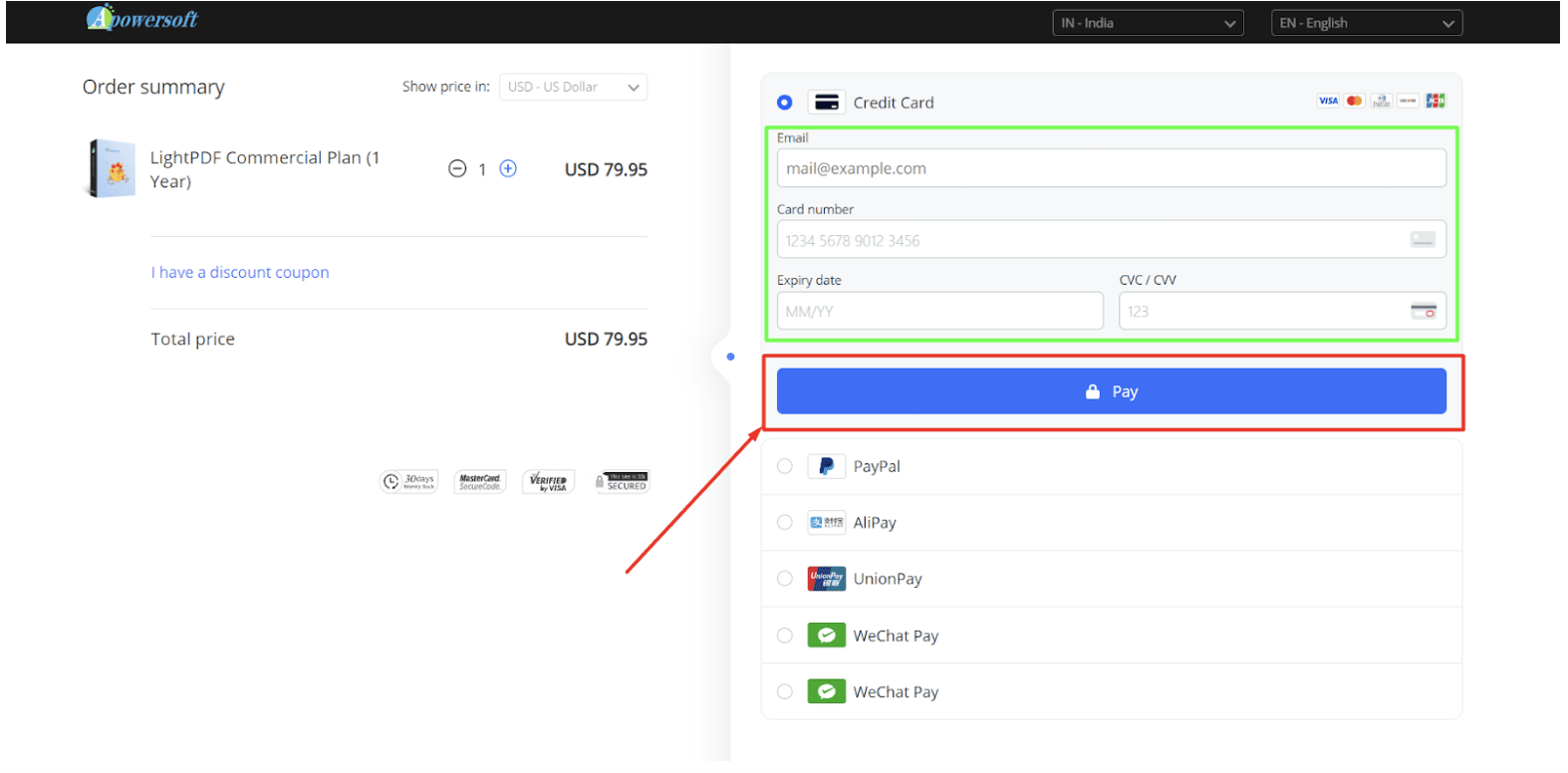Click the Verified by Visa badge
Image resolution: width=1568 pixels, height=773 pixels.
click(549, 482)
